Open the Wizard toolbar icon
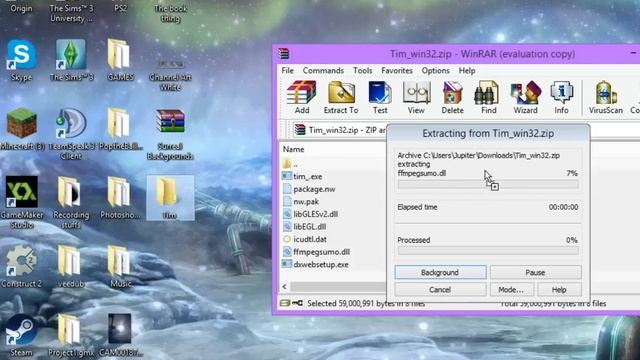Screen dimensions: 640x360 click(x=525, y=97)
